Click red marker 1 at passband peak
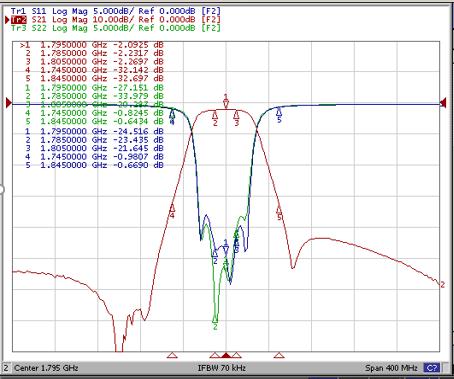Viewport: 454px width, 379px height. tap(226, 101)
